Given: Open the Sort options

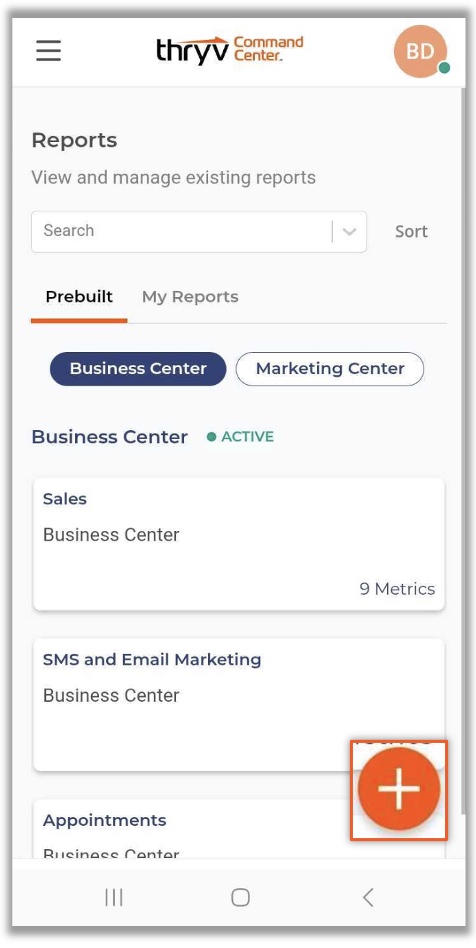Looking at the screenshot, I should (x=411, y=232).
